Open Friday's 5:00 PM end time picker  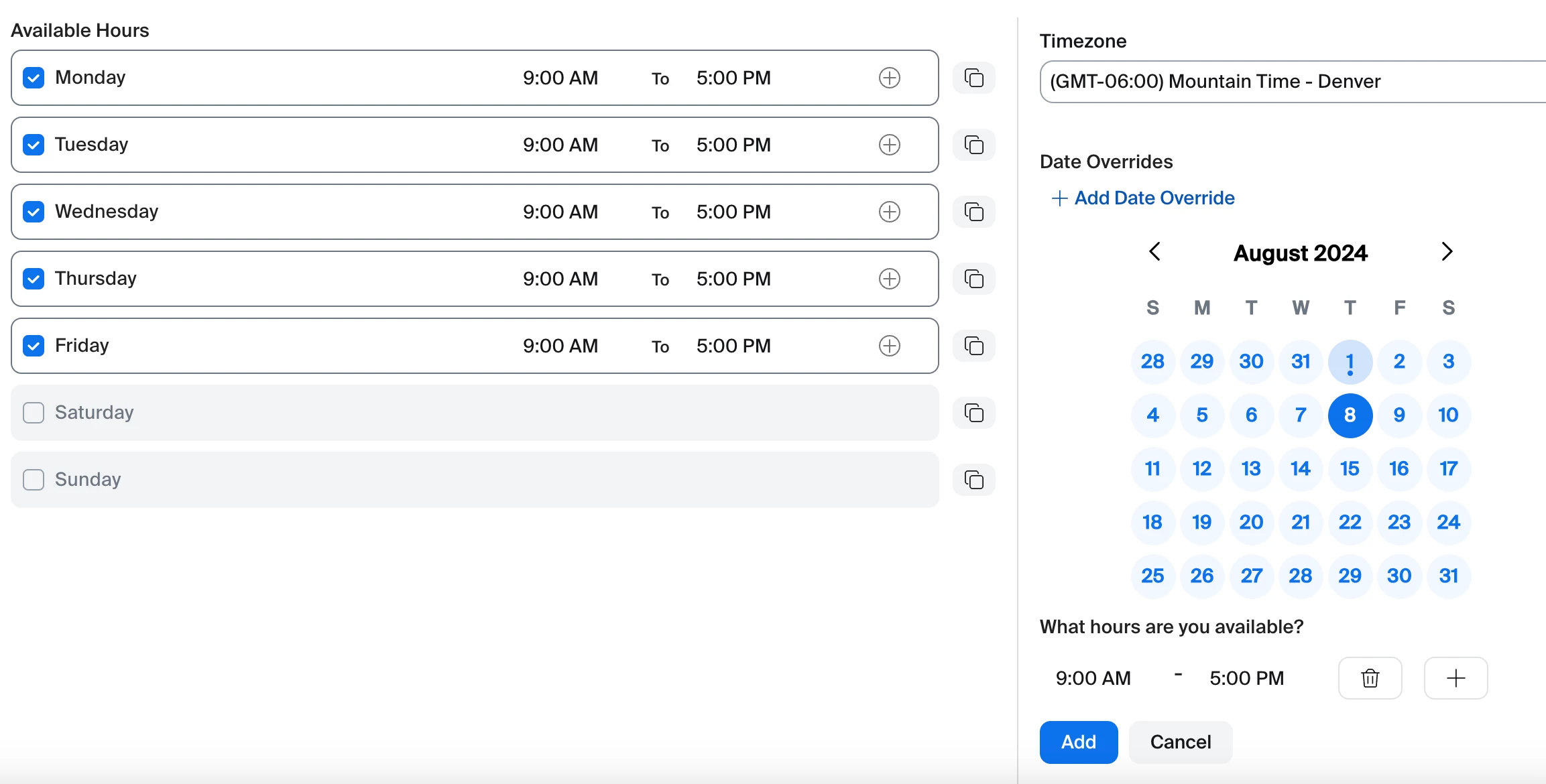[733, 346]
